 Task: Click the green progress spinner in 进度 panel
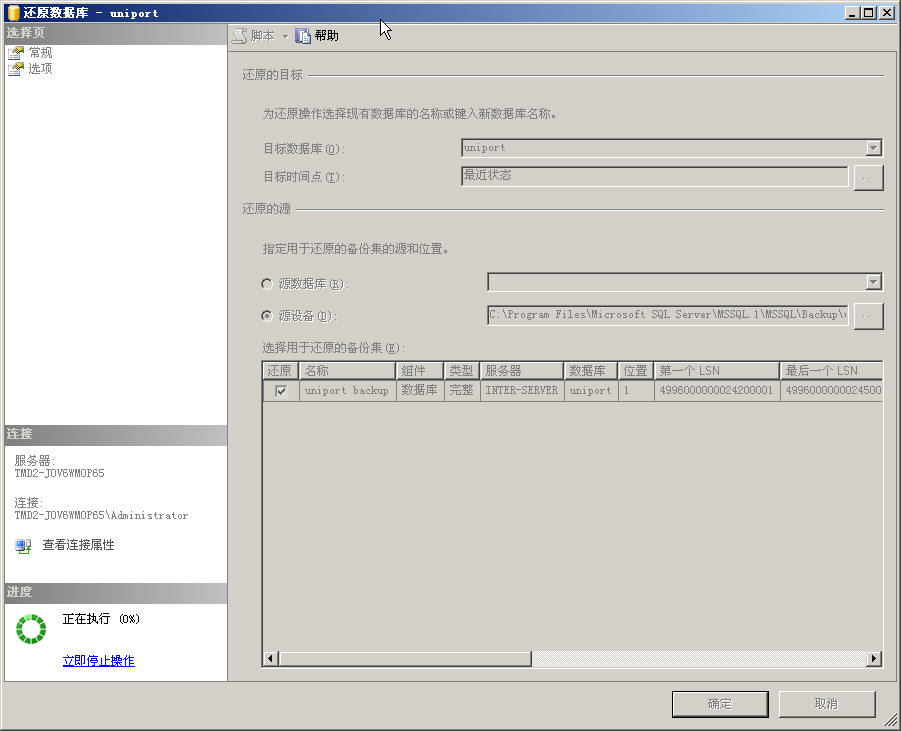(30, 631)
